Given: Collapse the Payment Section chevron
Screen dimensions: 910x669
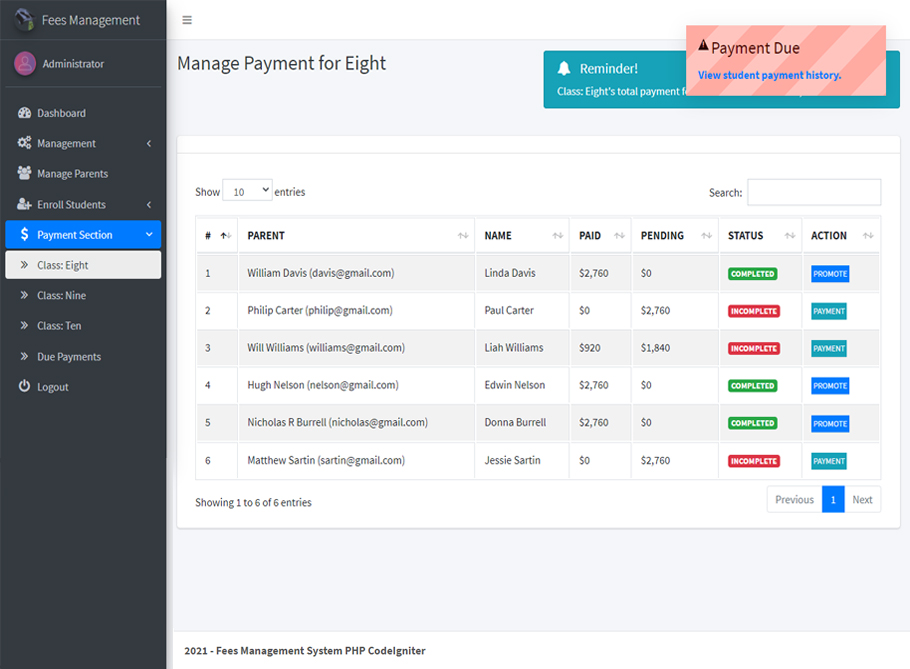Looking at the screenshot, I should [149, 234].
